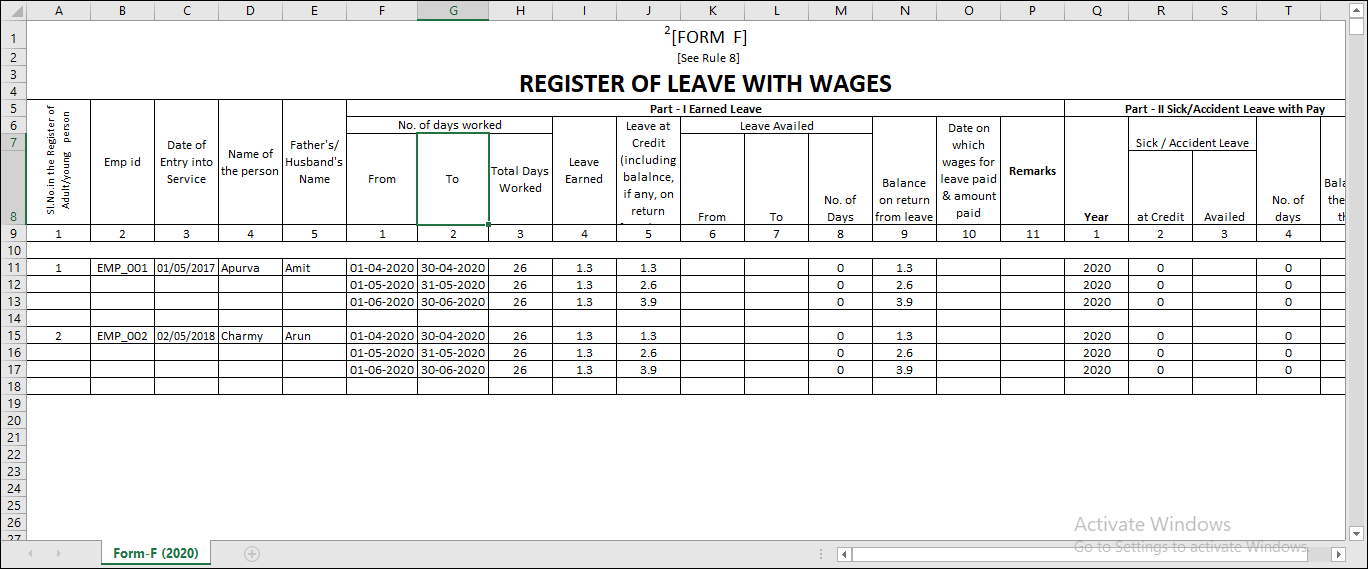Select the Charmy name cell

[x=250, y=336]
